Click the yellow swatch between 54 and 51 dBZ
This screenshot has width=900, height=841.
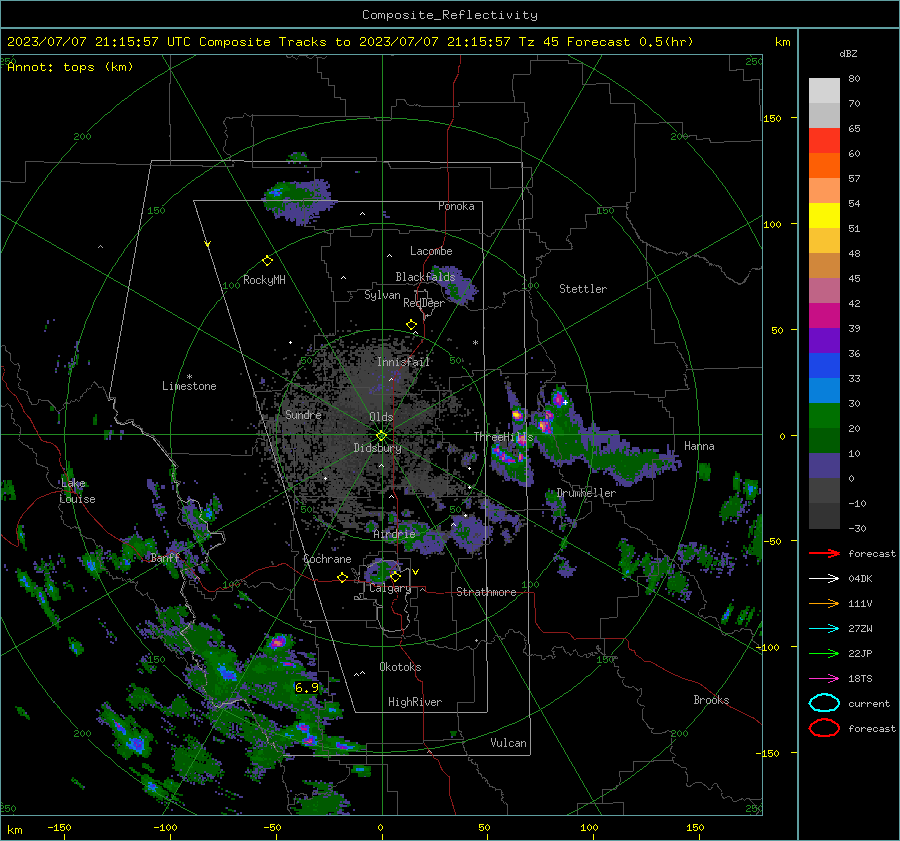coord(824,216)
